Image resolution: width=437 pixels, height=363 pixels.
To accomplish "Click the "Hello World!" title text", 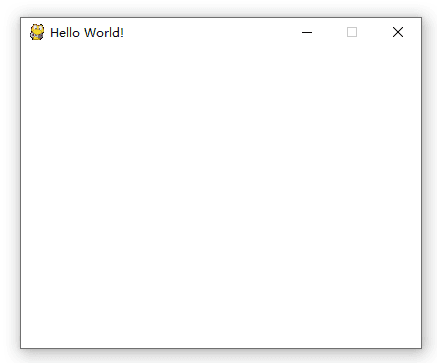I will coord(87,33).
